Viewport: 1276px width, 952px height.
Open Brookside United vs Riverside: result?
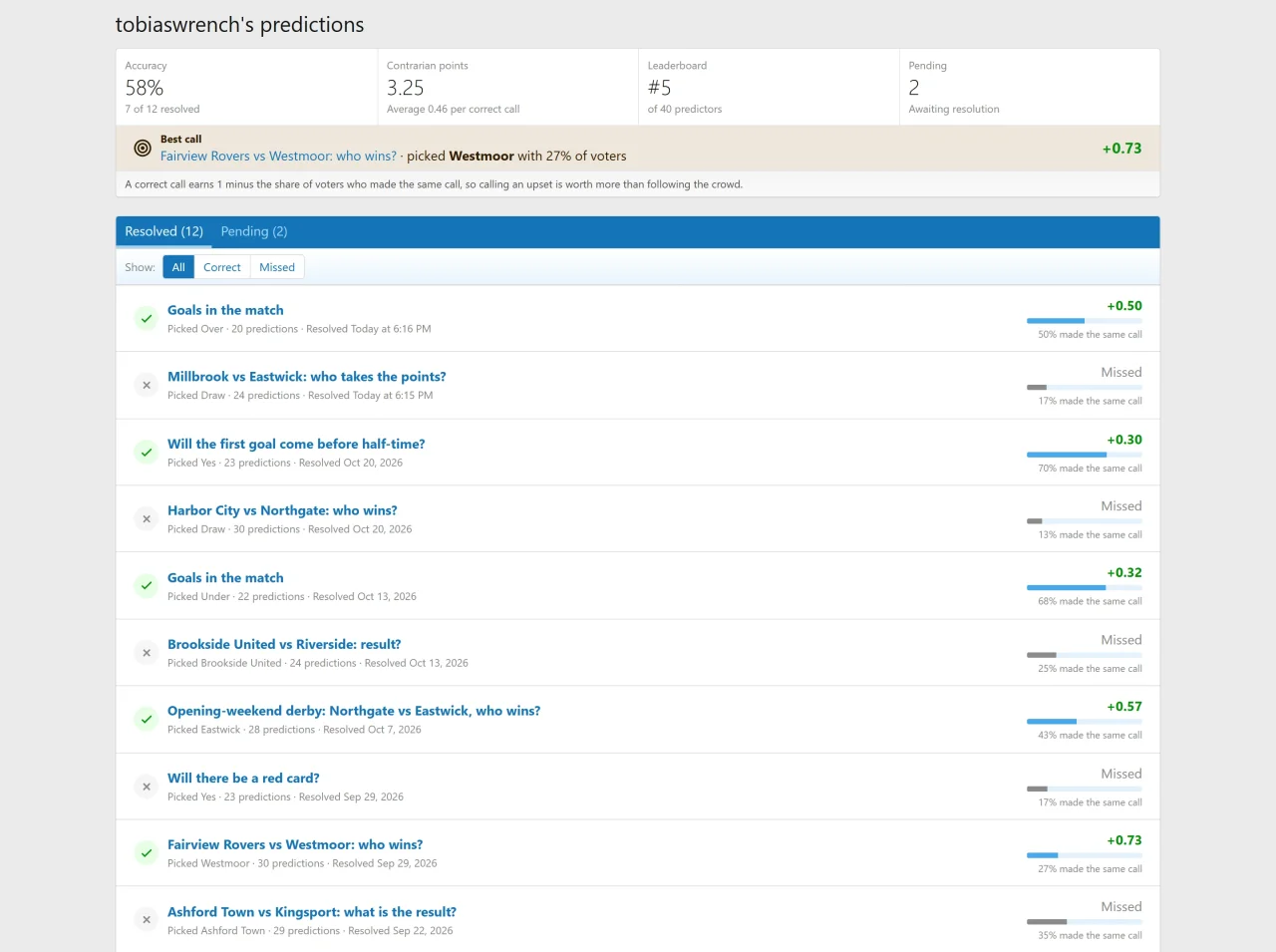[284, 644]
